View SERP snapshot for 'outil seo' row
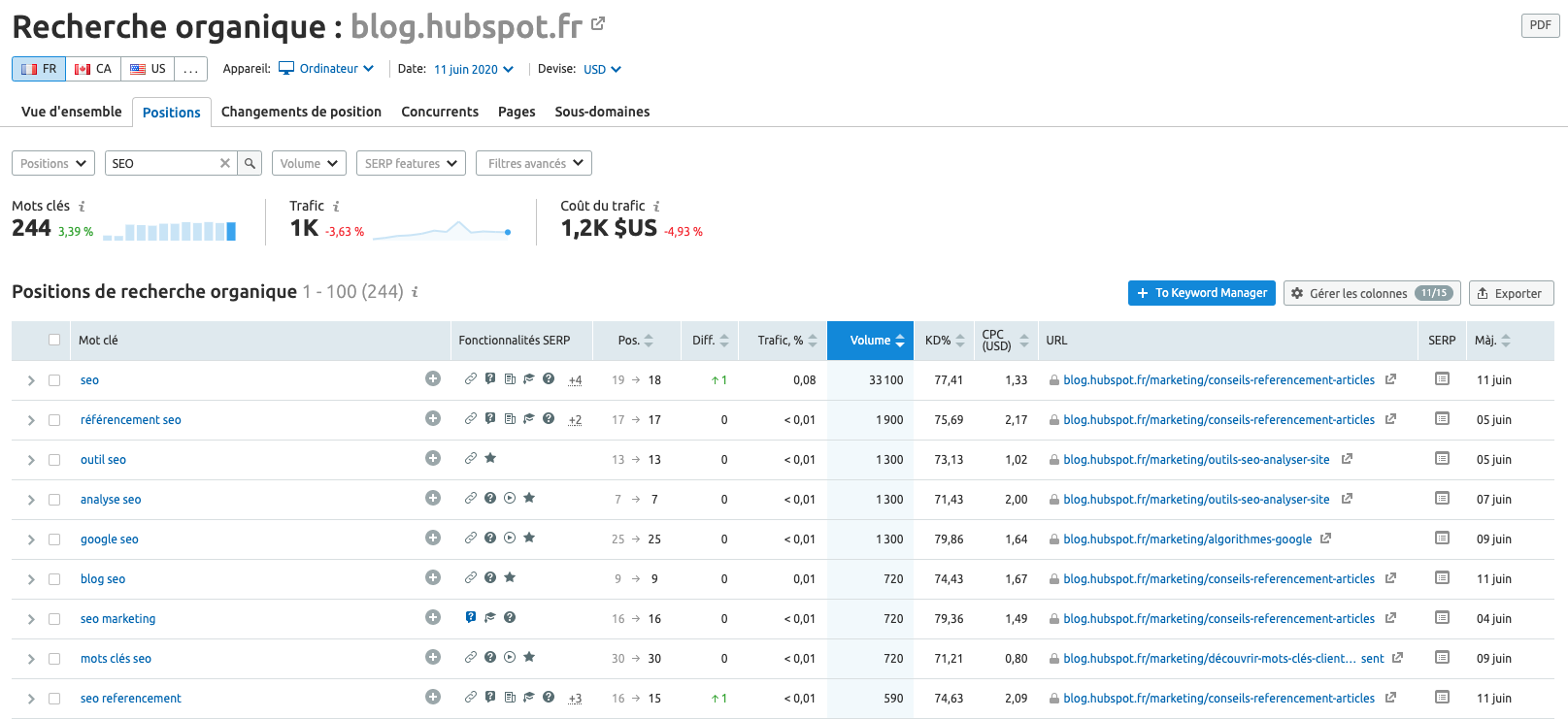 coord(1442,459)
